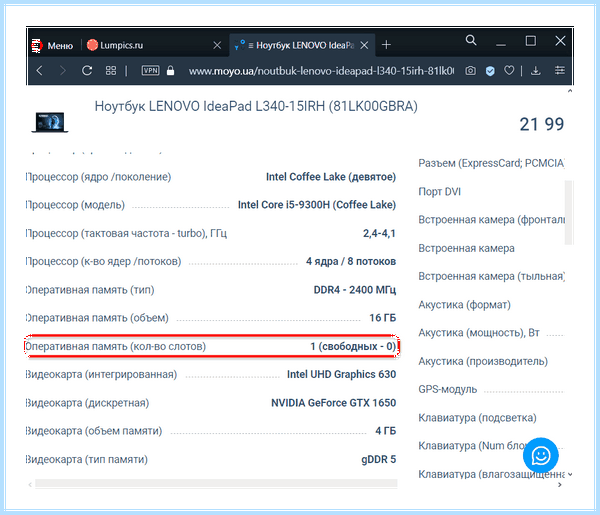Click the value 16 ГБ
Image resolution: width=600 pixels, height=515 pixels.
[x=383, y=318]
